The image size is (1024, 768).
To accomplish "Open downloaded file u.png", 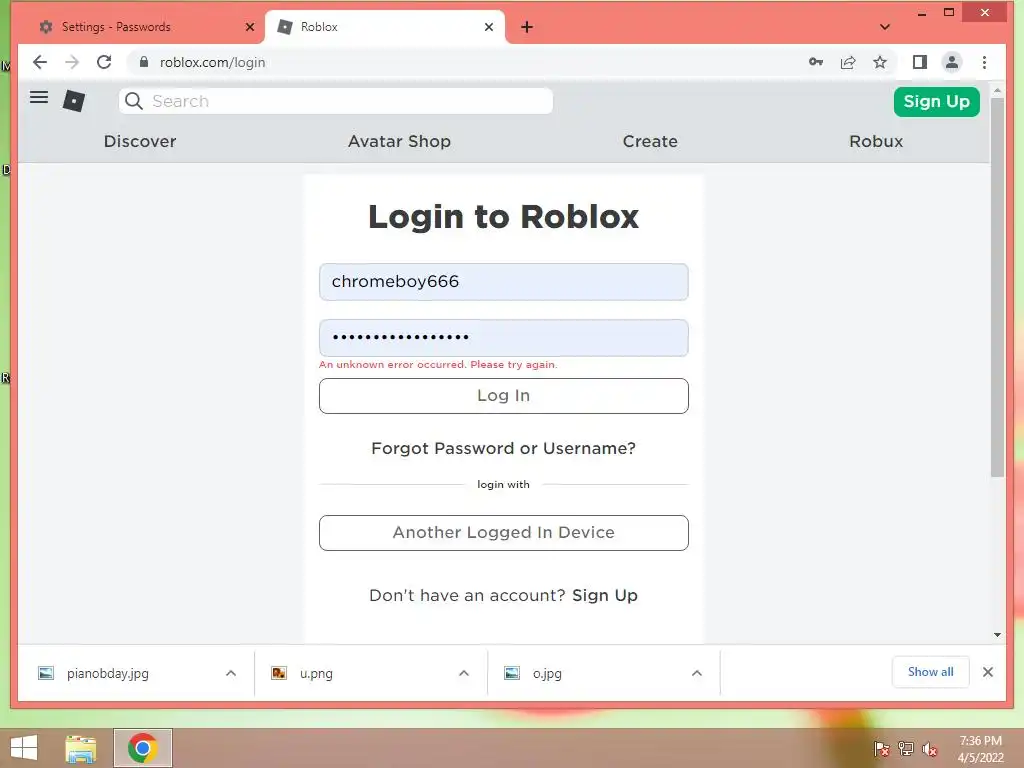I will click(316, 673).
